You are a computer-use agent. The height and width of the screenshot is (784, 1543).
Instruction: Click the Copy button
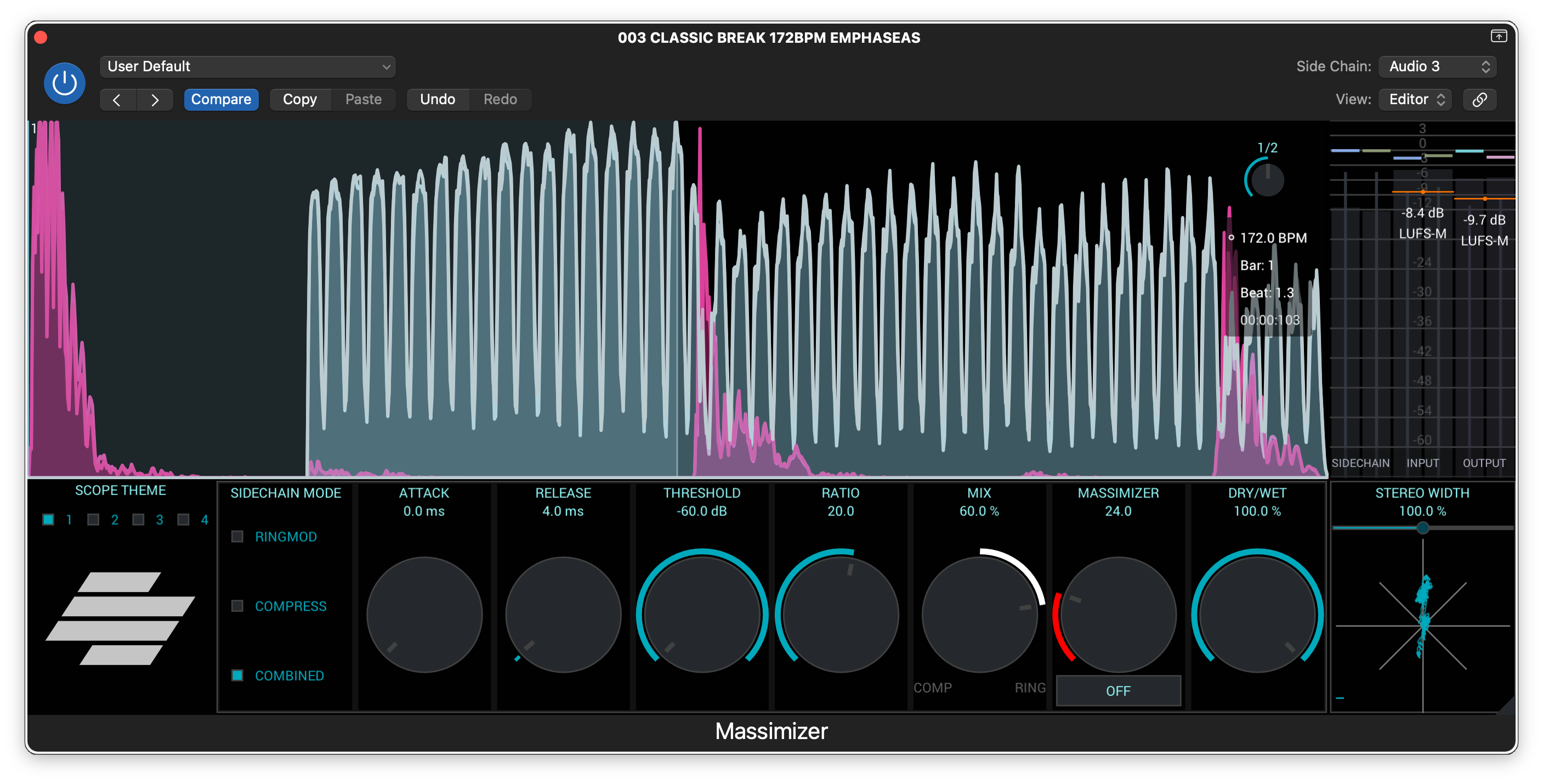coord(299,99)
